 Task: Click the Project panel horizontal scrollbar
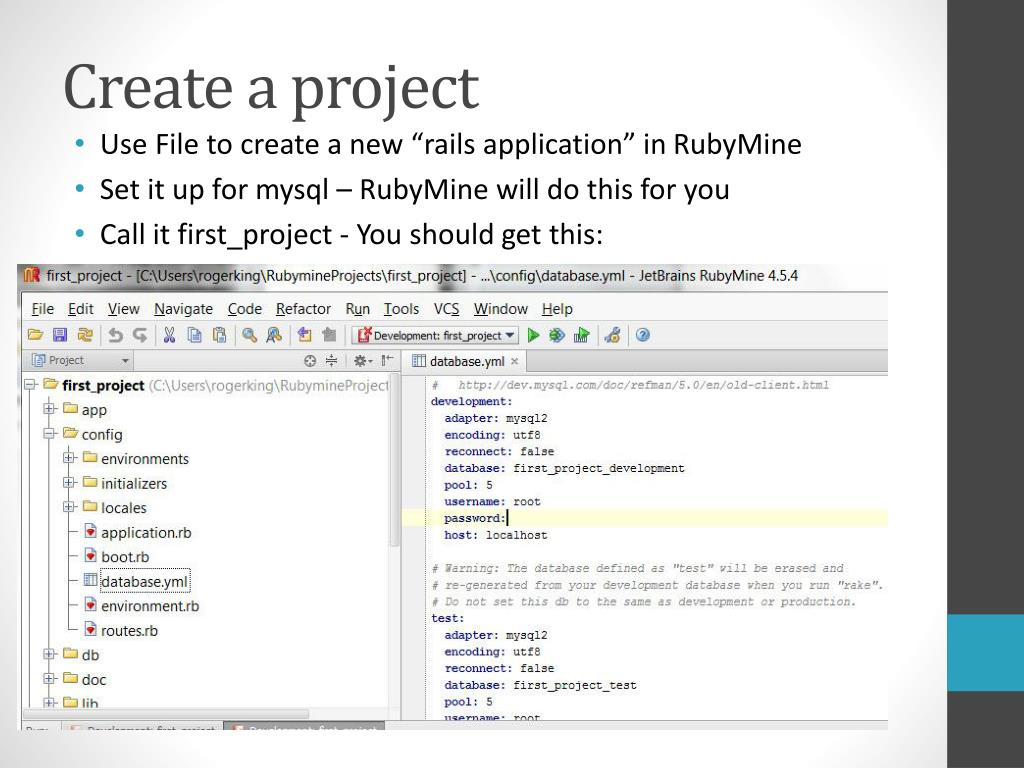click(165, 714)
